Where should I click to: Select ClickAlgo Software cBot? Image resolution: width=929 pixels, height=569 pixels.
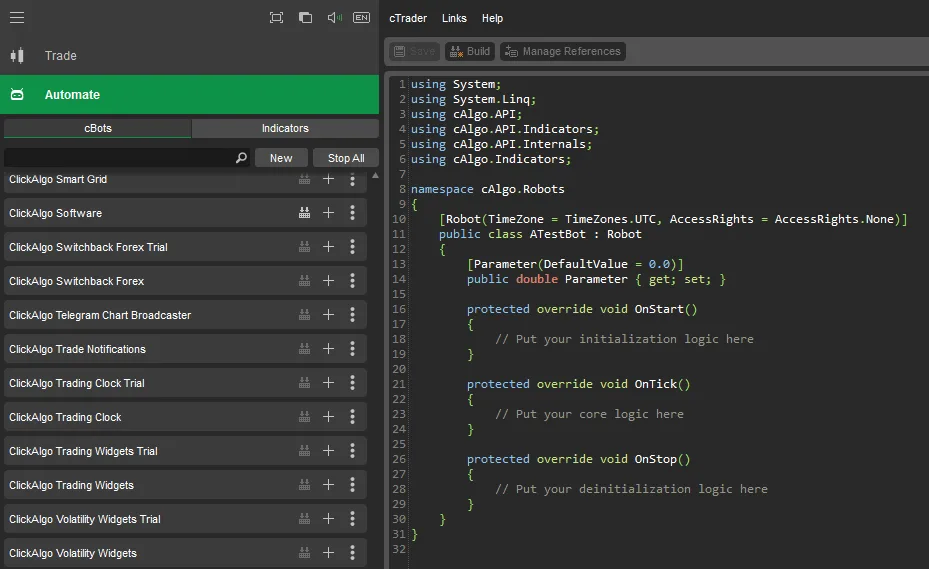185,213
